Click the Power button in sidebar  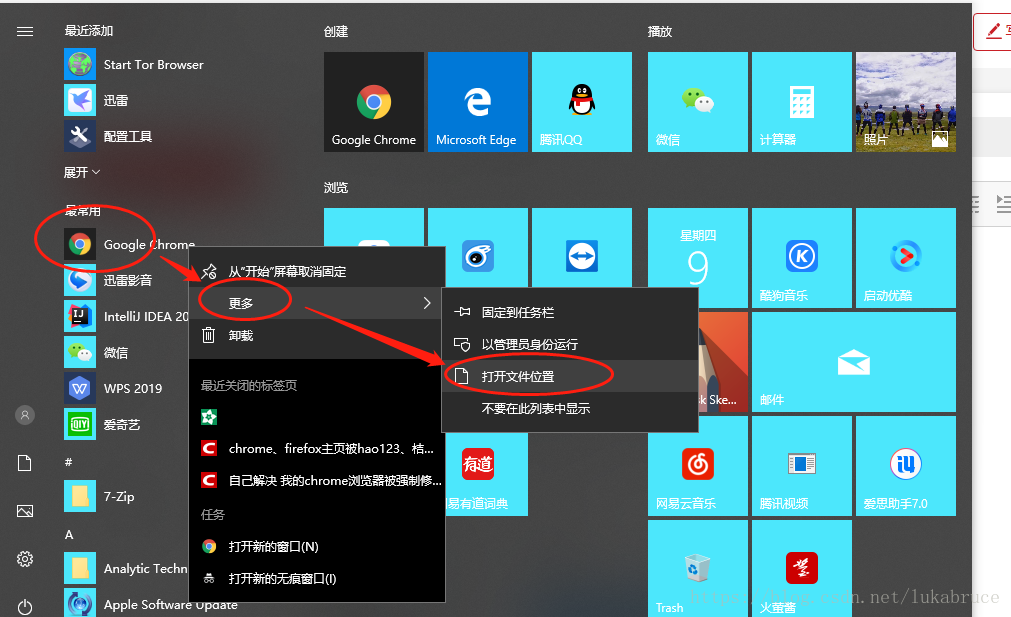pos(25,607)
